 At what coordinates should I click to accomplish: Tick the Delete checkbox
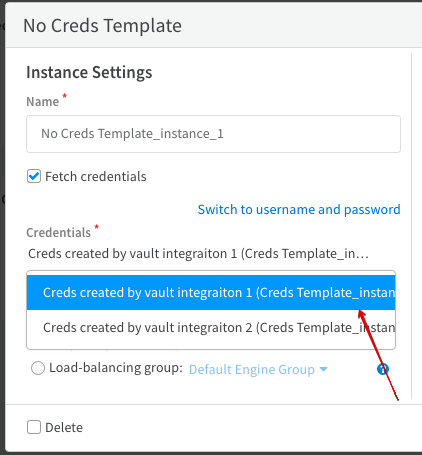click(34, 427)
